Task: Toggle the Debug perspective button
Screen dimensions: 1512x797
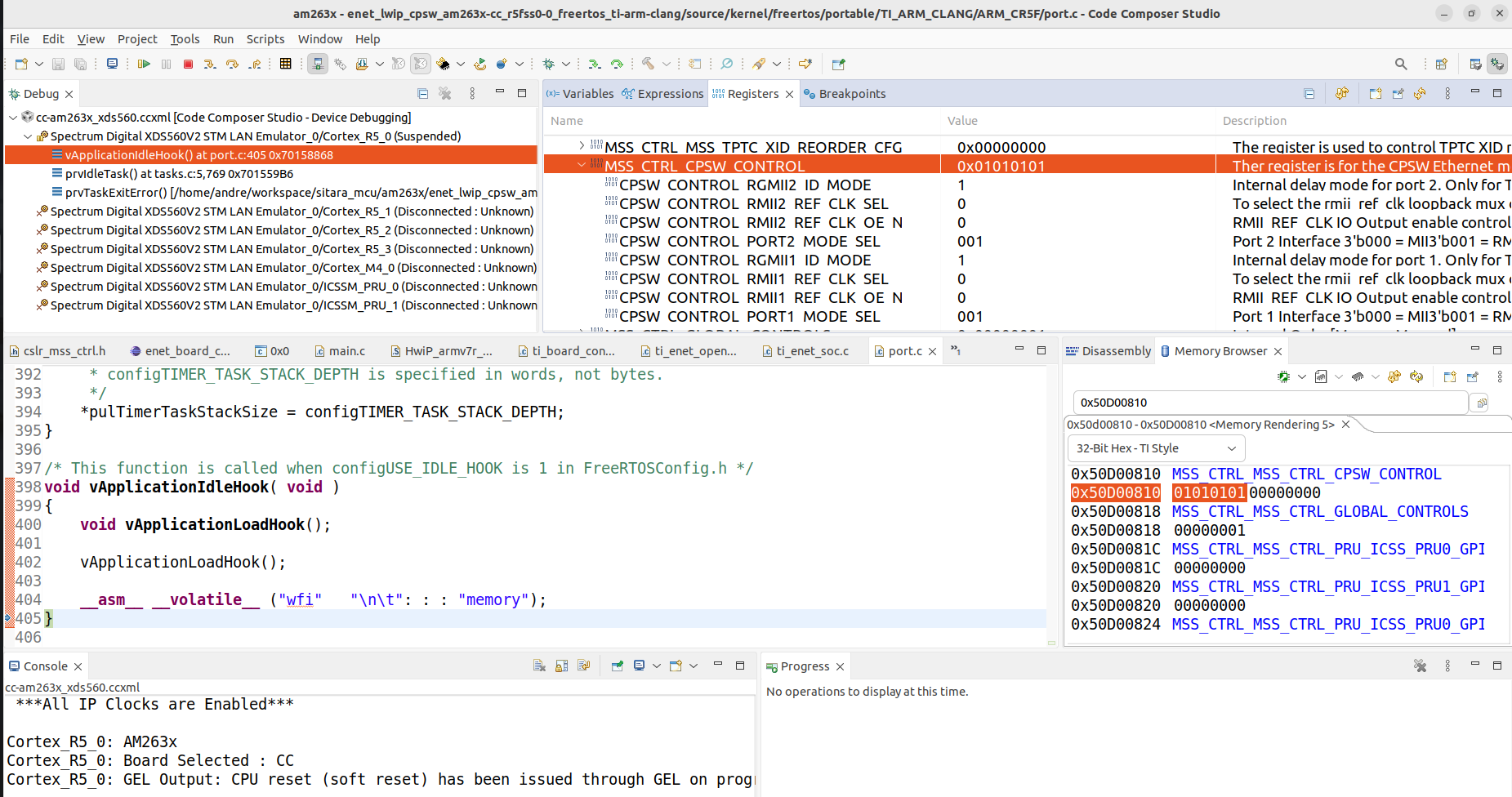Action: 1496,64
